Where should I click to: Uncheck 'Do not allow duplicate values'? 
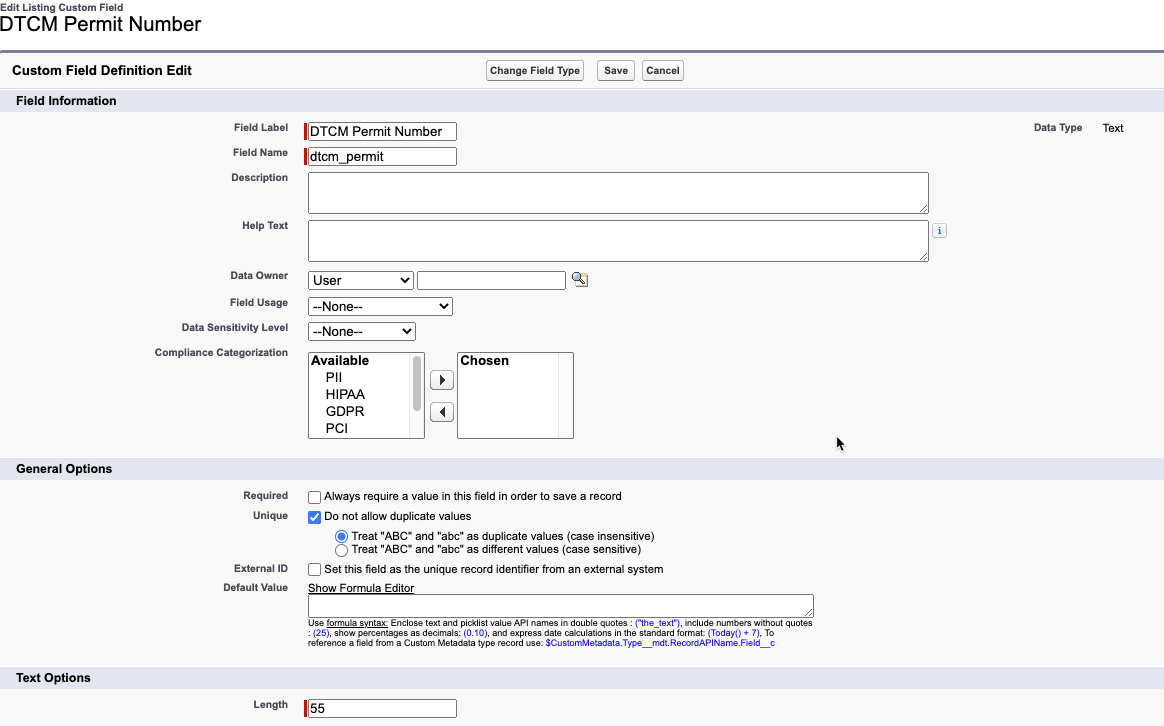tap(314, 517)
